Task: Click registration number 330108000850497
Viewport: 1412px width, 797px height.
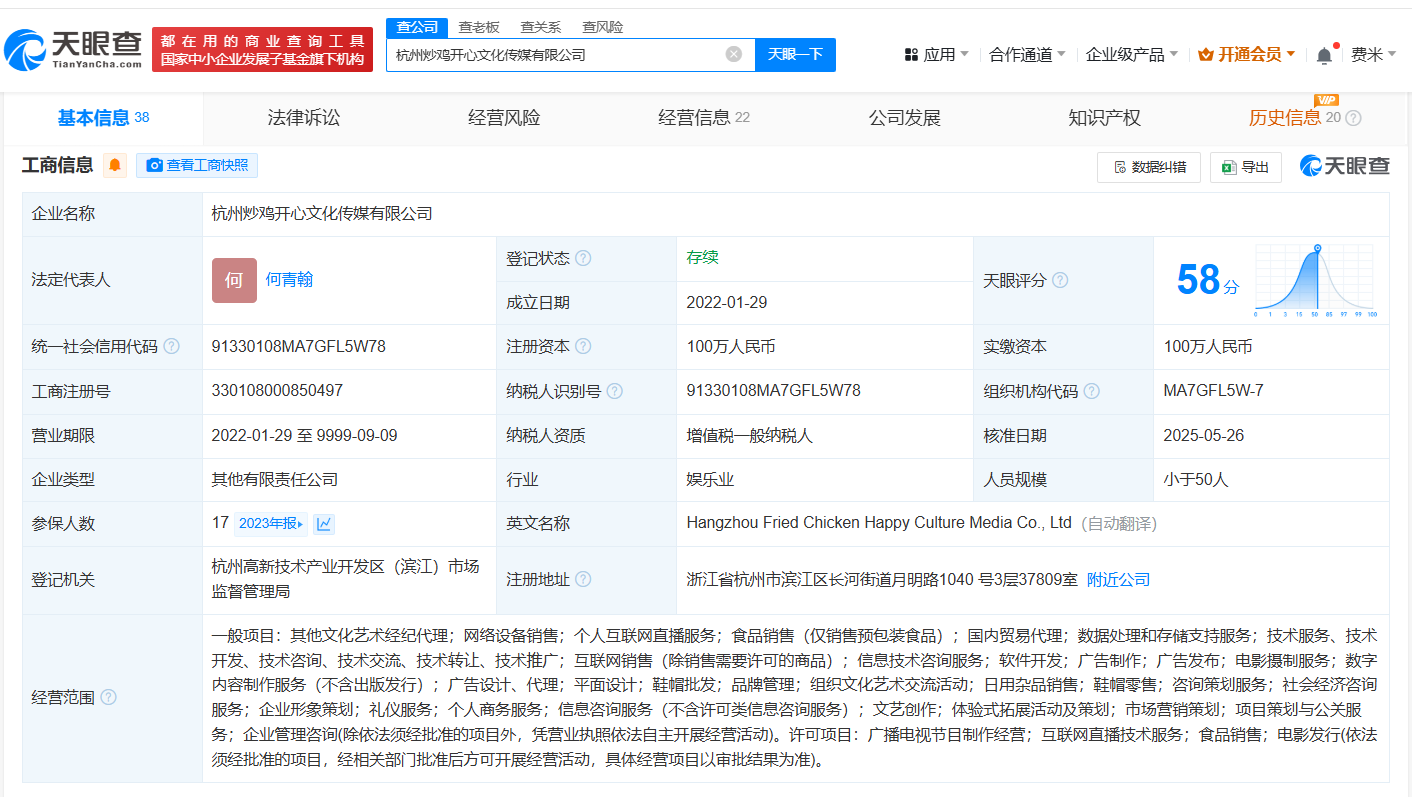Action: 277,390
